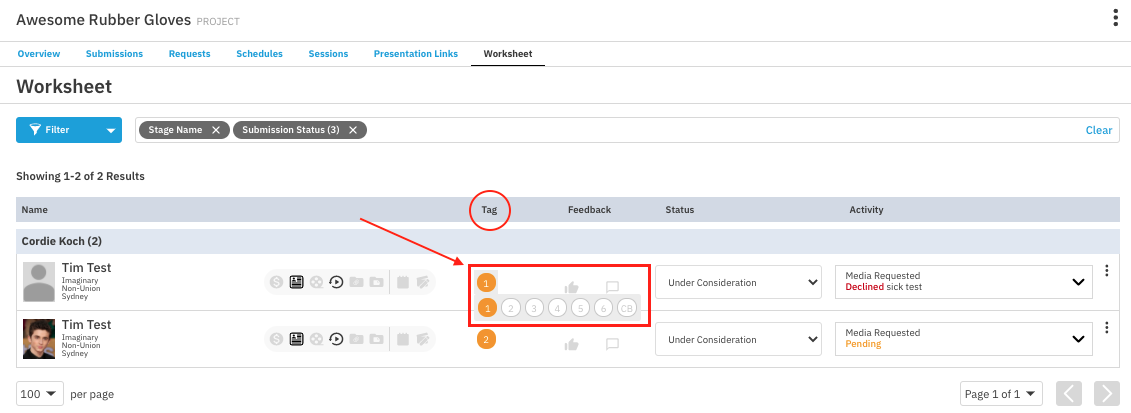The height and width of the screenshot is (413, 1131).
Task: Open the 100 per page dropdown
Action: click(x=40, y=394)
